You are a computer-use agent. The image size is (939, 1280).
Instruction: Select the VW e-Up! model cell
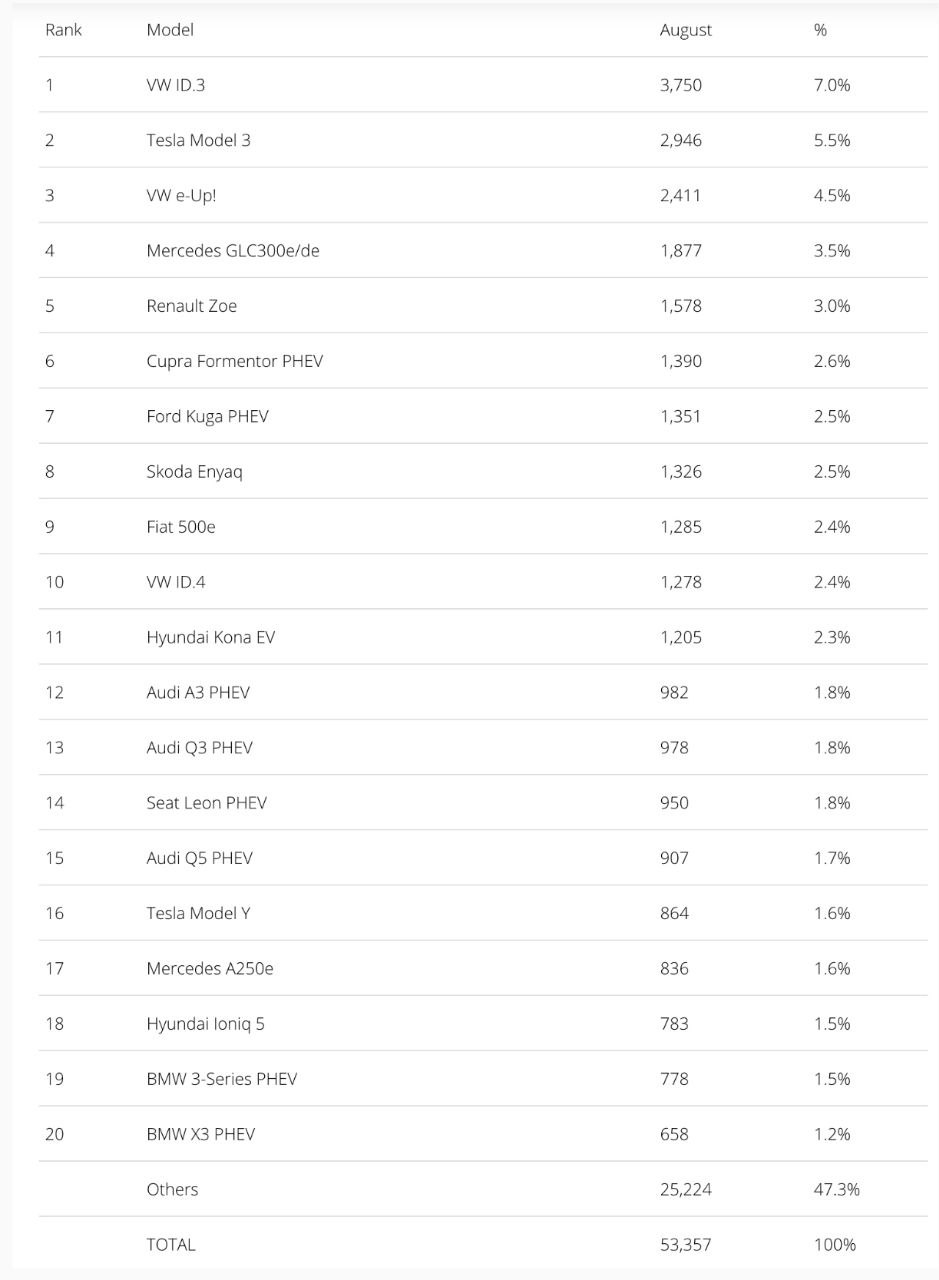181,195
